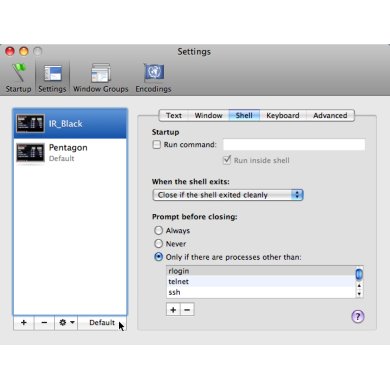Select the Pentagon profile thumbnail

[30, 153]
